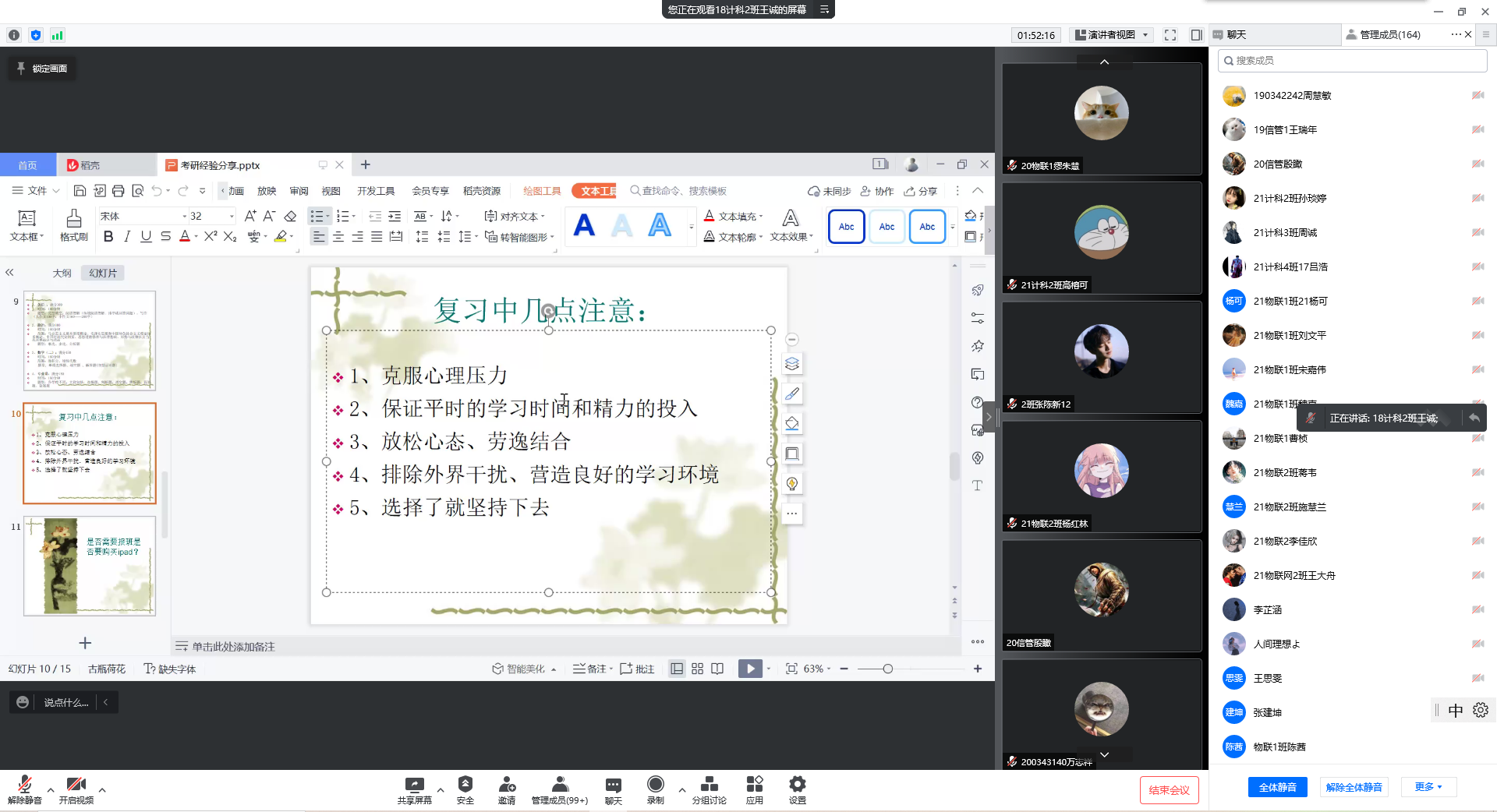Enter full screen view icon
Image resolution: width=1497 pixels, height=812 pixels.
(x=1170, y=35)
